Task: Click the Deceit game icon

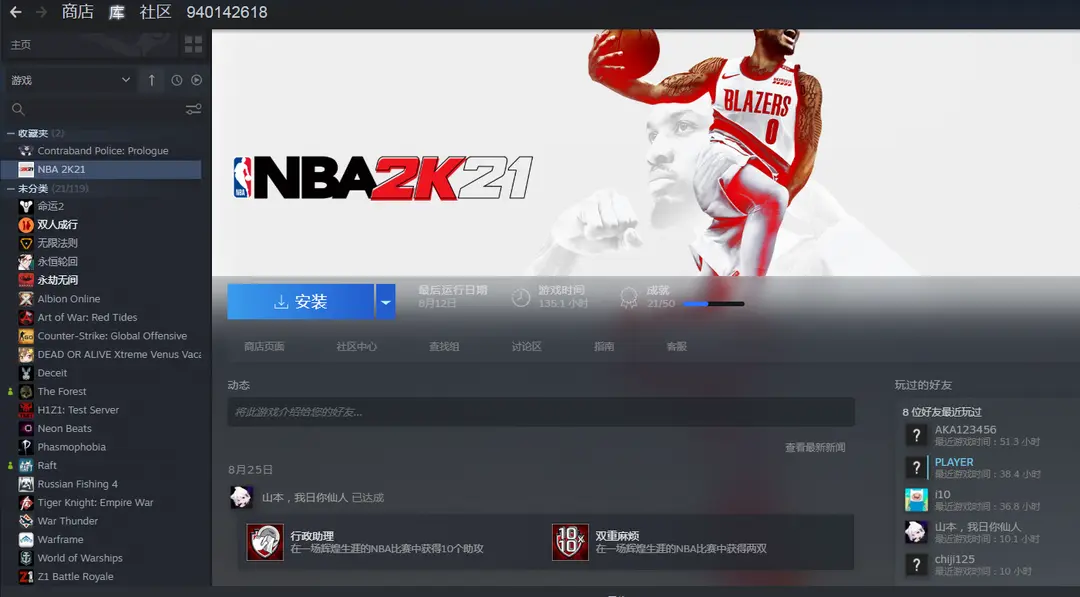Action: (25, 373)
